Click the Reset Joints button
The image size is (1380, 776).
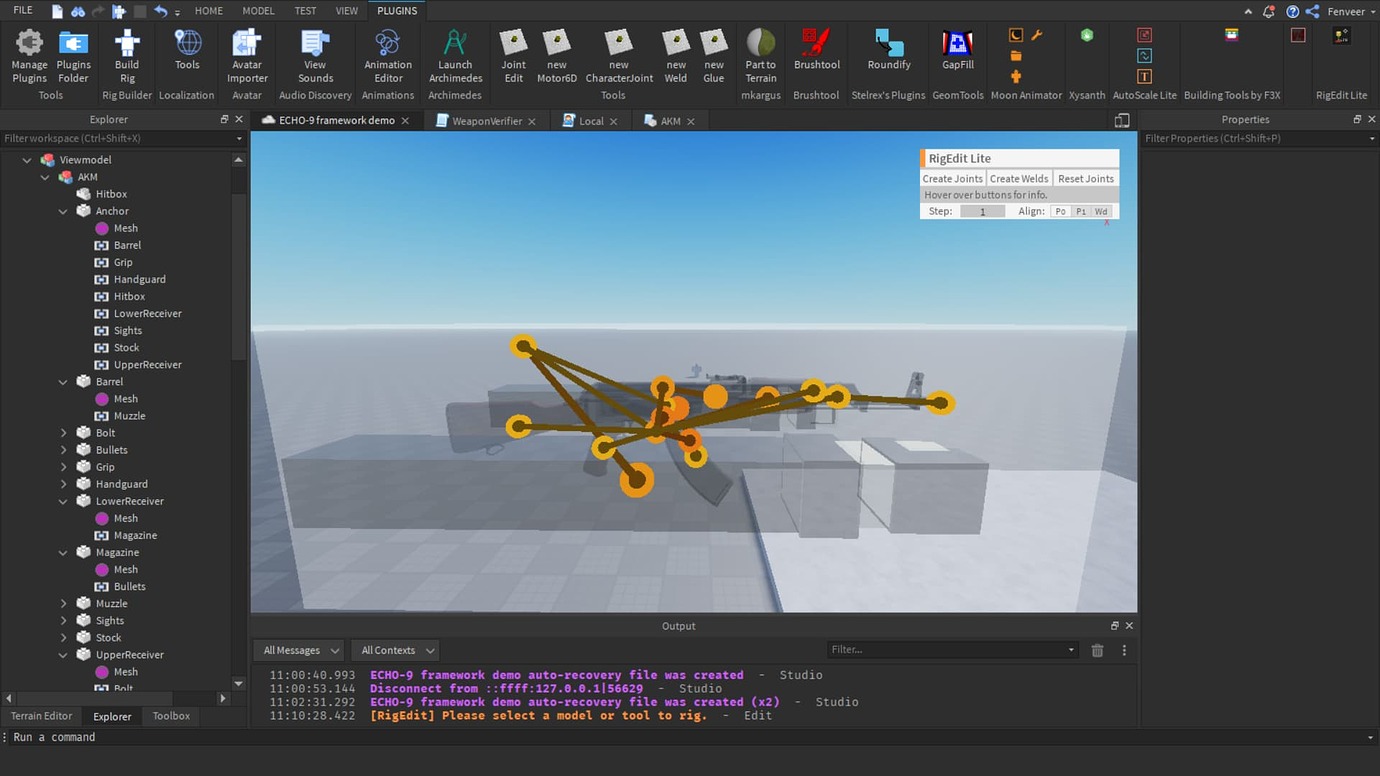[1086, 179]
